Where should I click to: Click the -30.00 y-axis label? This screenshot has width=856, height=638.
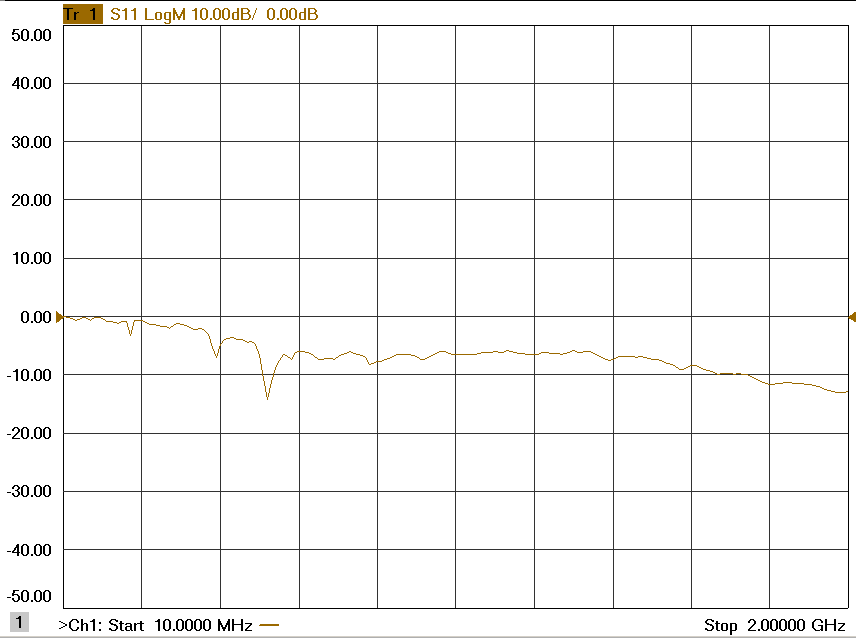coord(29,492)
